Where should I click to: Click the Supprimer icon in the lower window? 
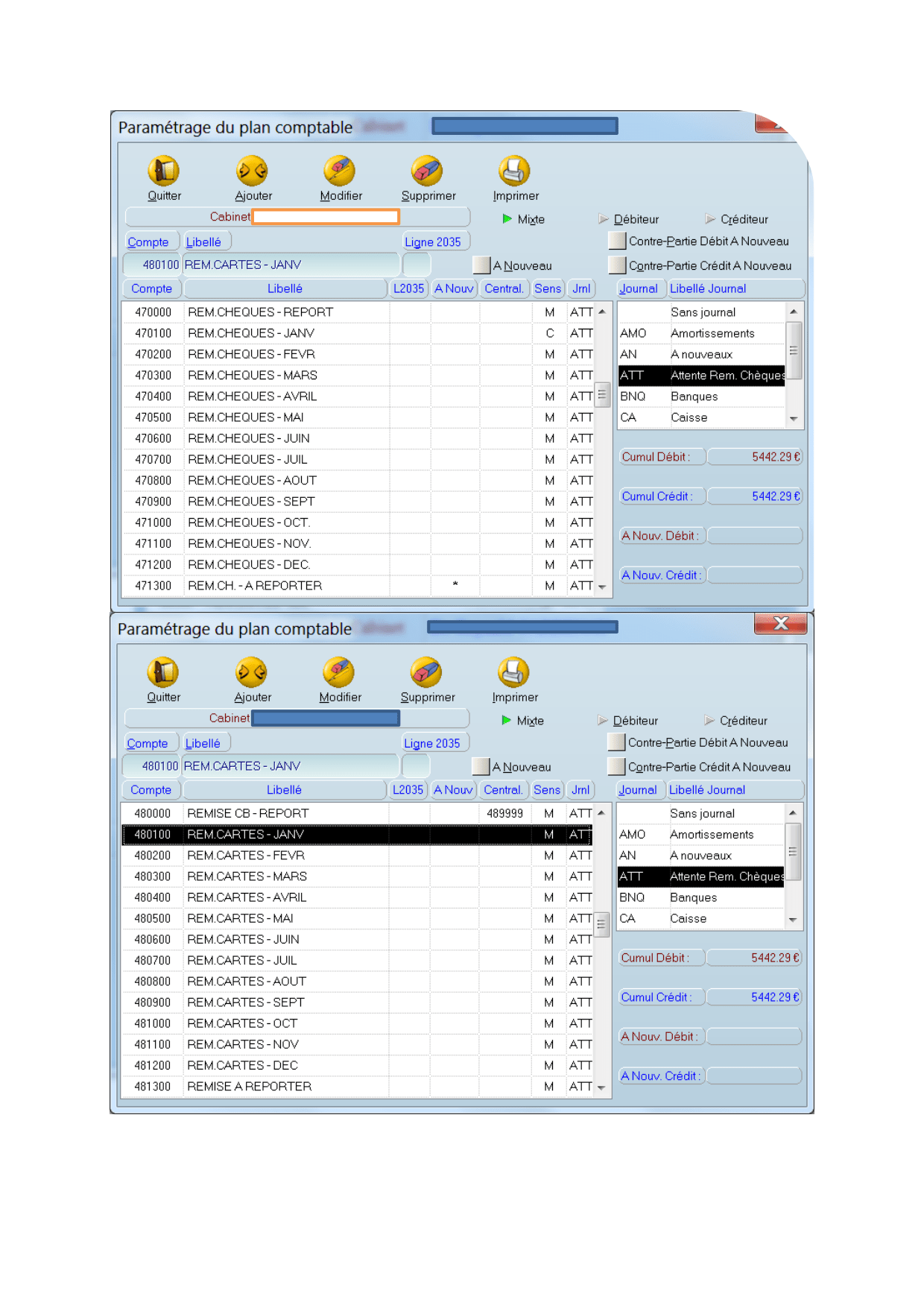click(426, 672)
